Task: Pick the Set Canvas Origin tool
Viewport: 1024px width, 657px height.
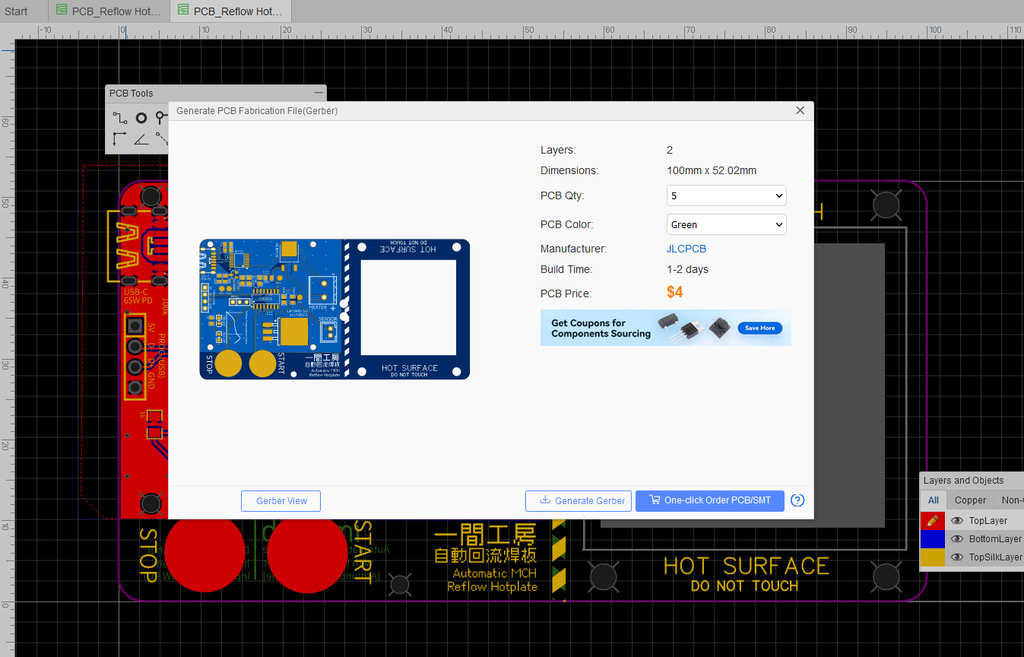Action: (120, 139)
